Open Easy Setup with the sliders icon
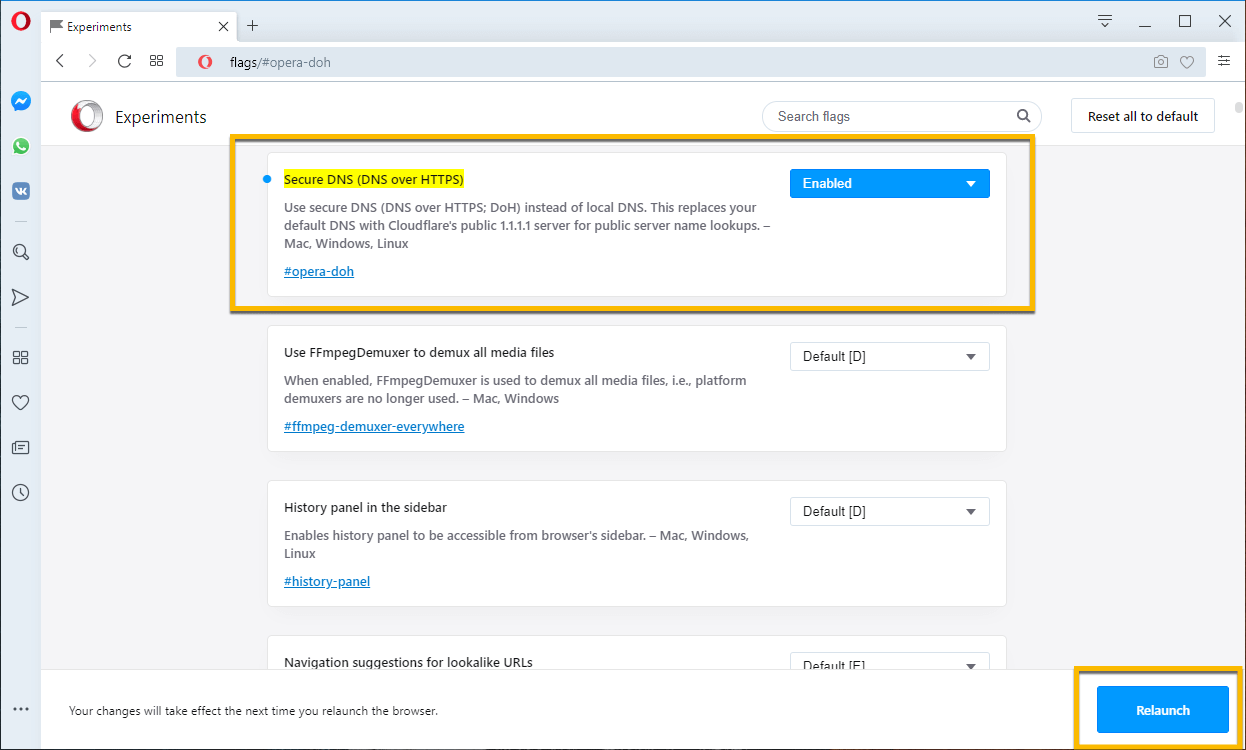Screen dimensions: 1246x750 point(1224,60)
